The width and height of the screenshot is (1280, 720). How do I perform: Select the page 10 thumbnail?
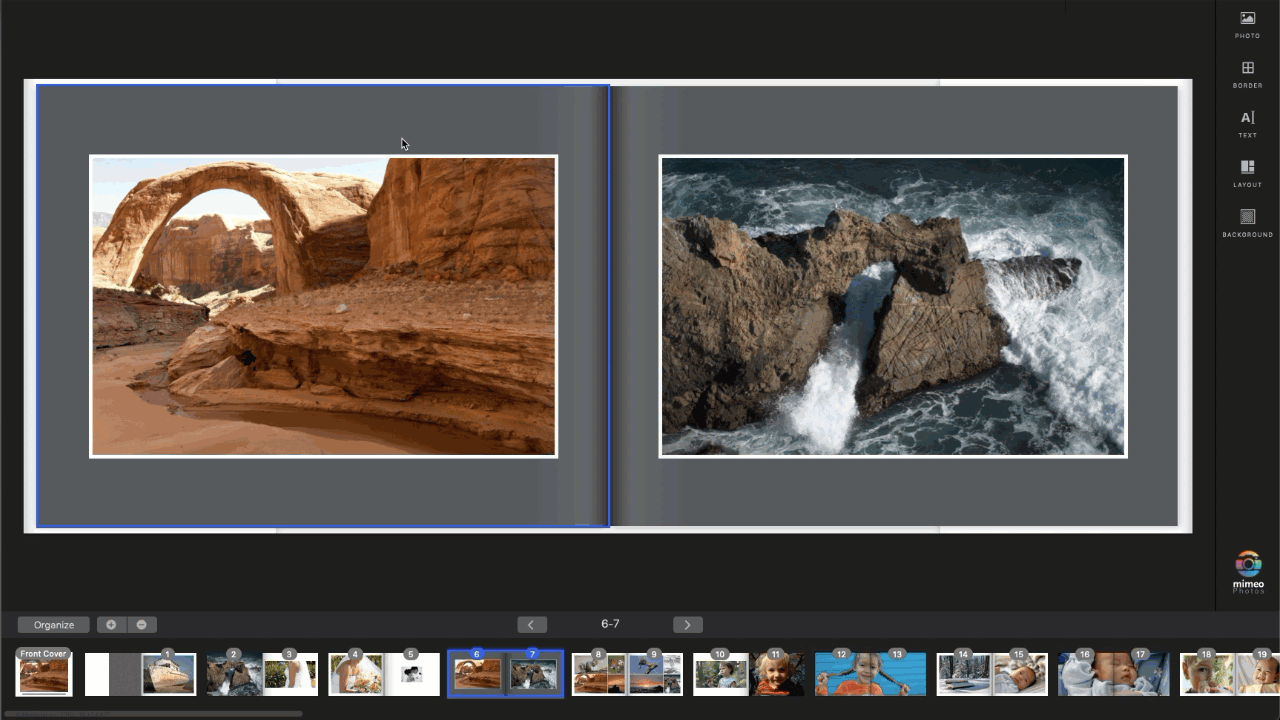[722, 674]
